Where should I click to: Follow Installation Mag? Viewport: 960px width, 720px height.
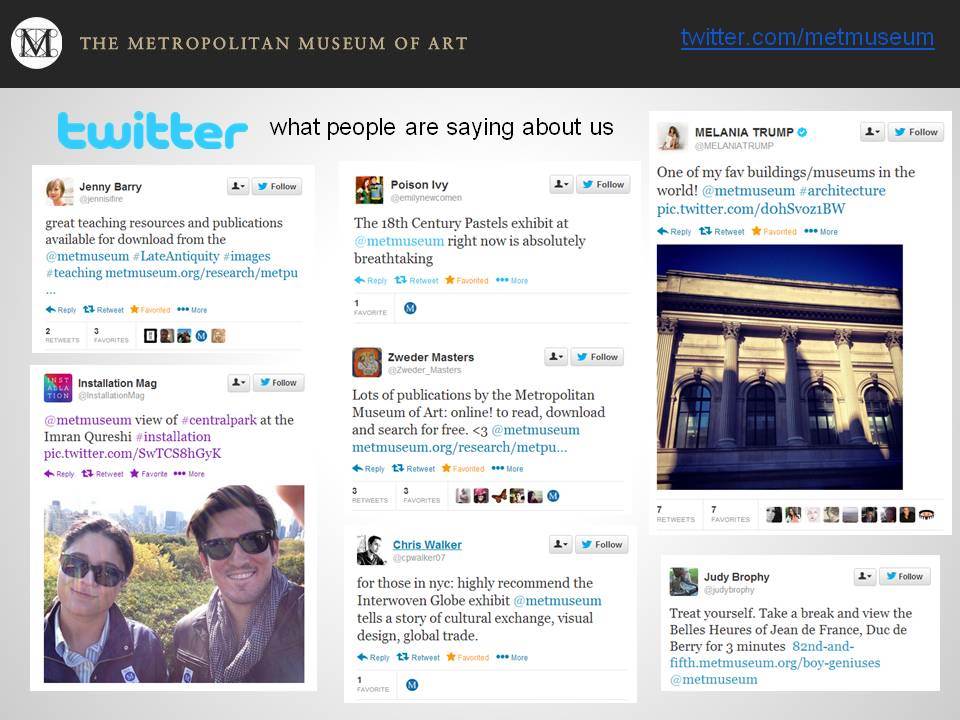click(279, 383)
